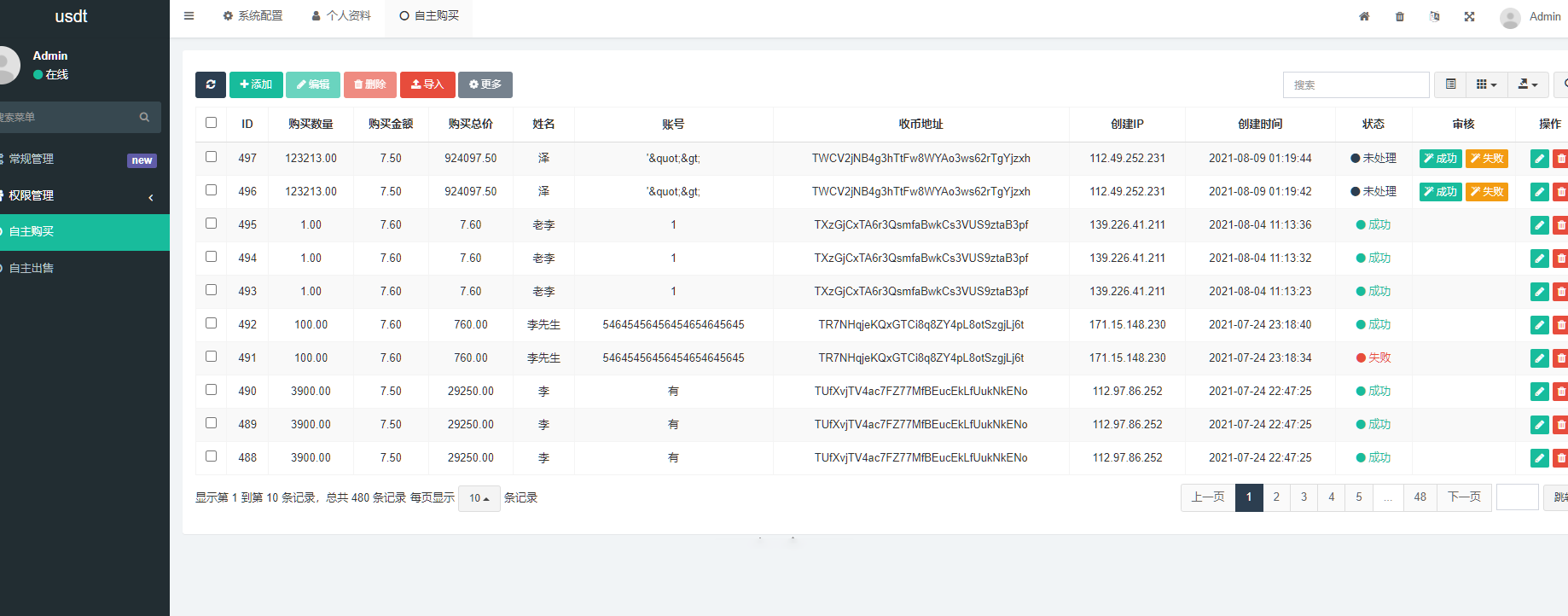Select the checkbox for row ID 495
Screen dimensions: 1568x616
click(x=211, y=224)
